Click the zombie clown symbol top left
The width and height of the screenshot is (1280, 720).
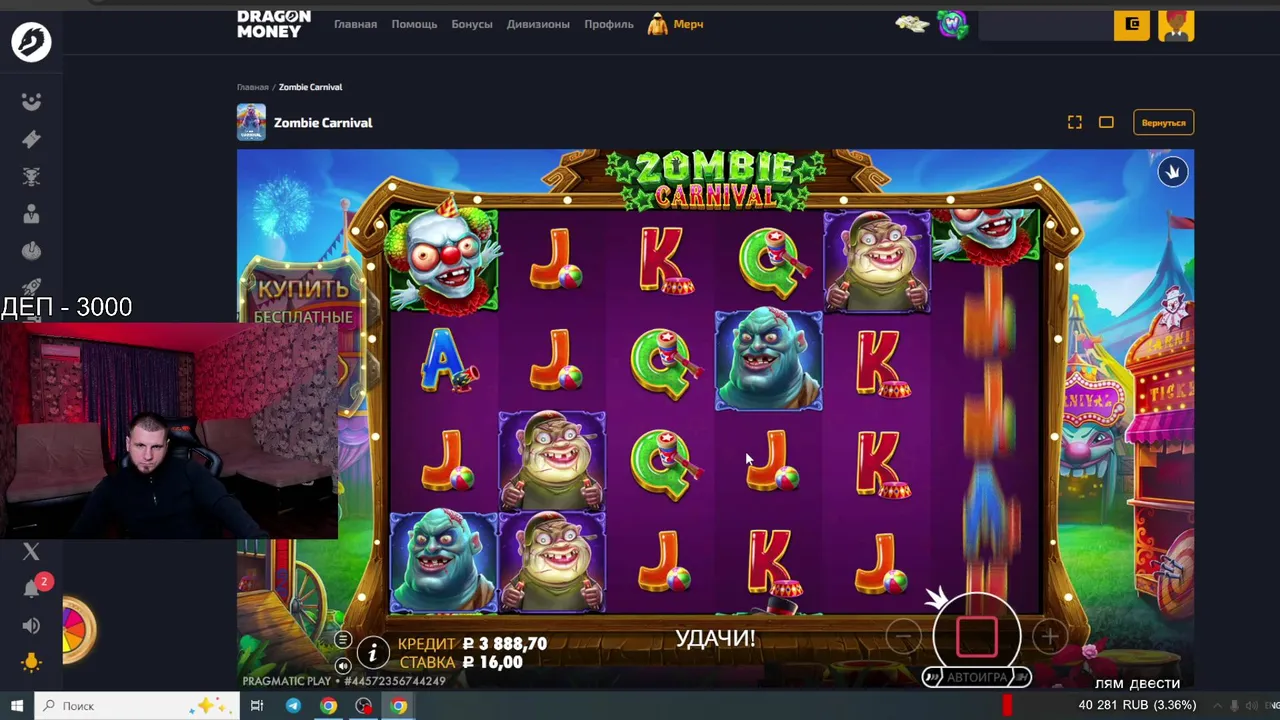pyautogui.click(x=443, y=260)
